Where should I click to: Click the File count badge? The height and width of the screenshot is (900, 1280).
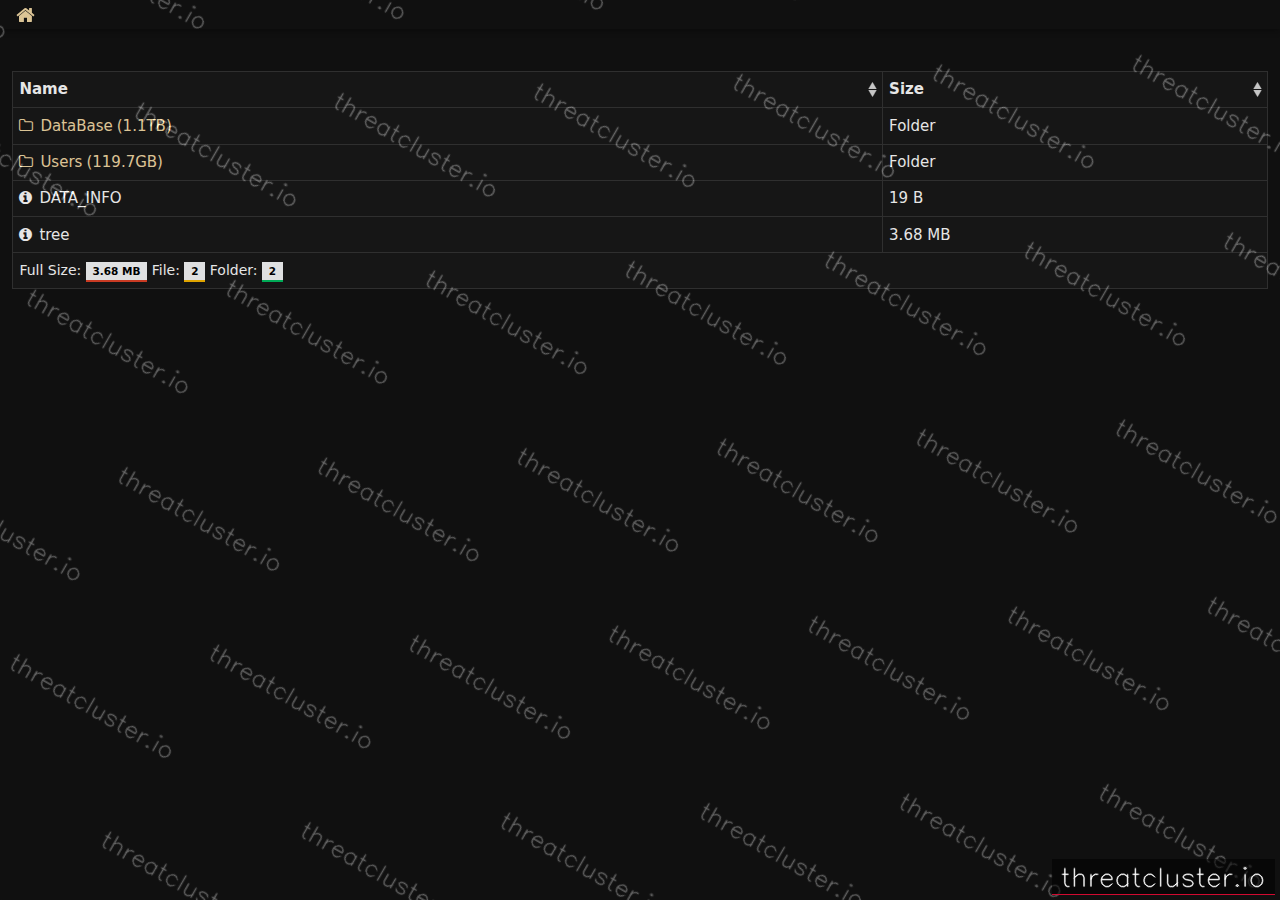[194, 271]
